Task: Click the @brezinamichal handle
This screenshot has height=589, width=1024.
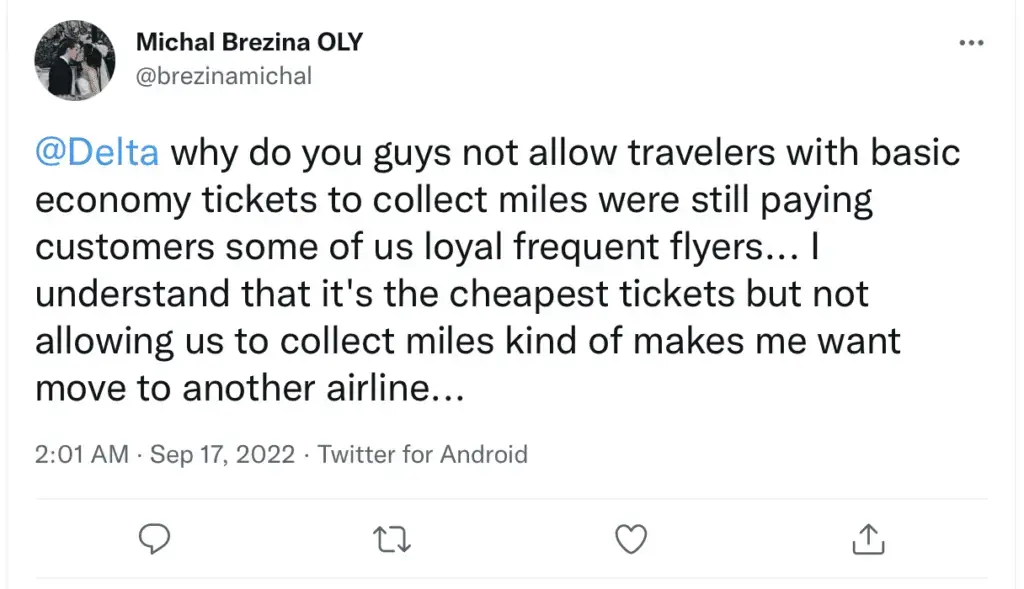Action: coord(223,76)
